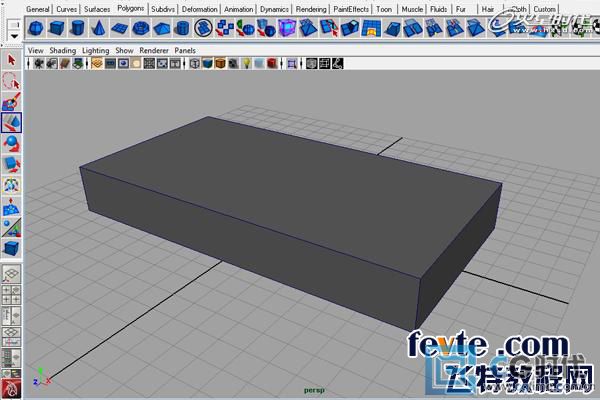
Task: Switch to the Fluids shelf tab
Action: pos(439,9)
